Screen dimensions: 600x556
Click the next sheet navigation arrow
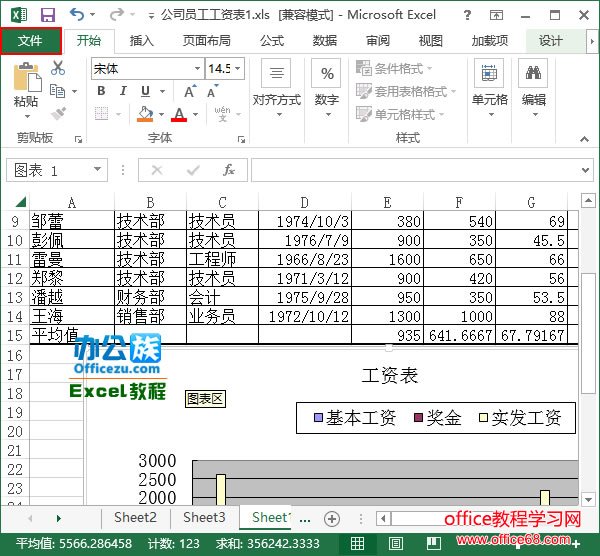58,518
